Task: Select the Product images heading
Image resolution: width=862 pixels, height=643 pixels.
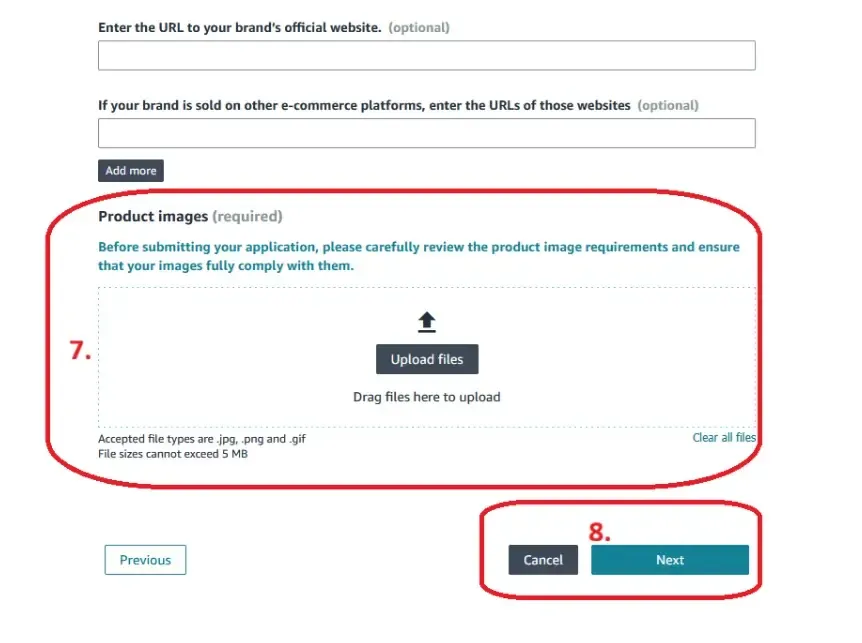Action: tap(153, 216)
